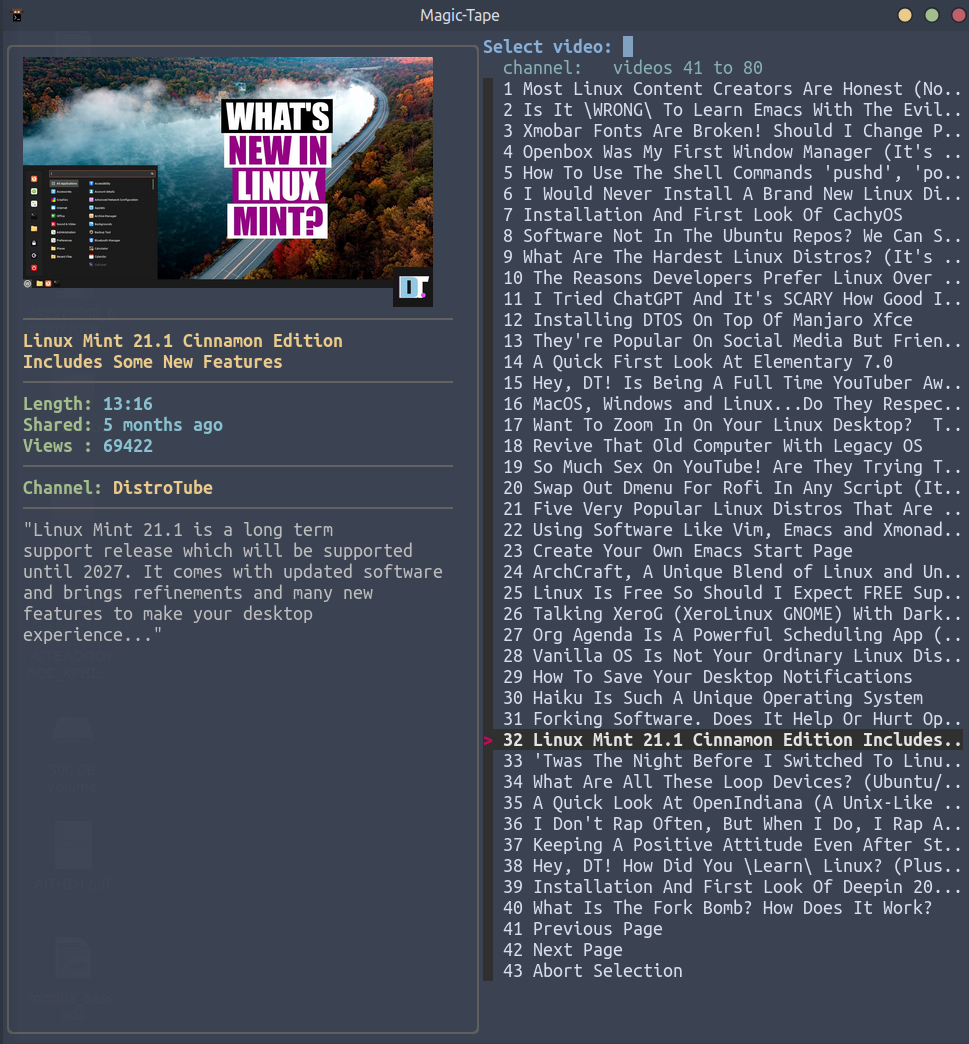Screen dimensions: 969x1044
Task: Click the vertical scrollbar beside video list
Action: coord(488,530)
